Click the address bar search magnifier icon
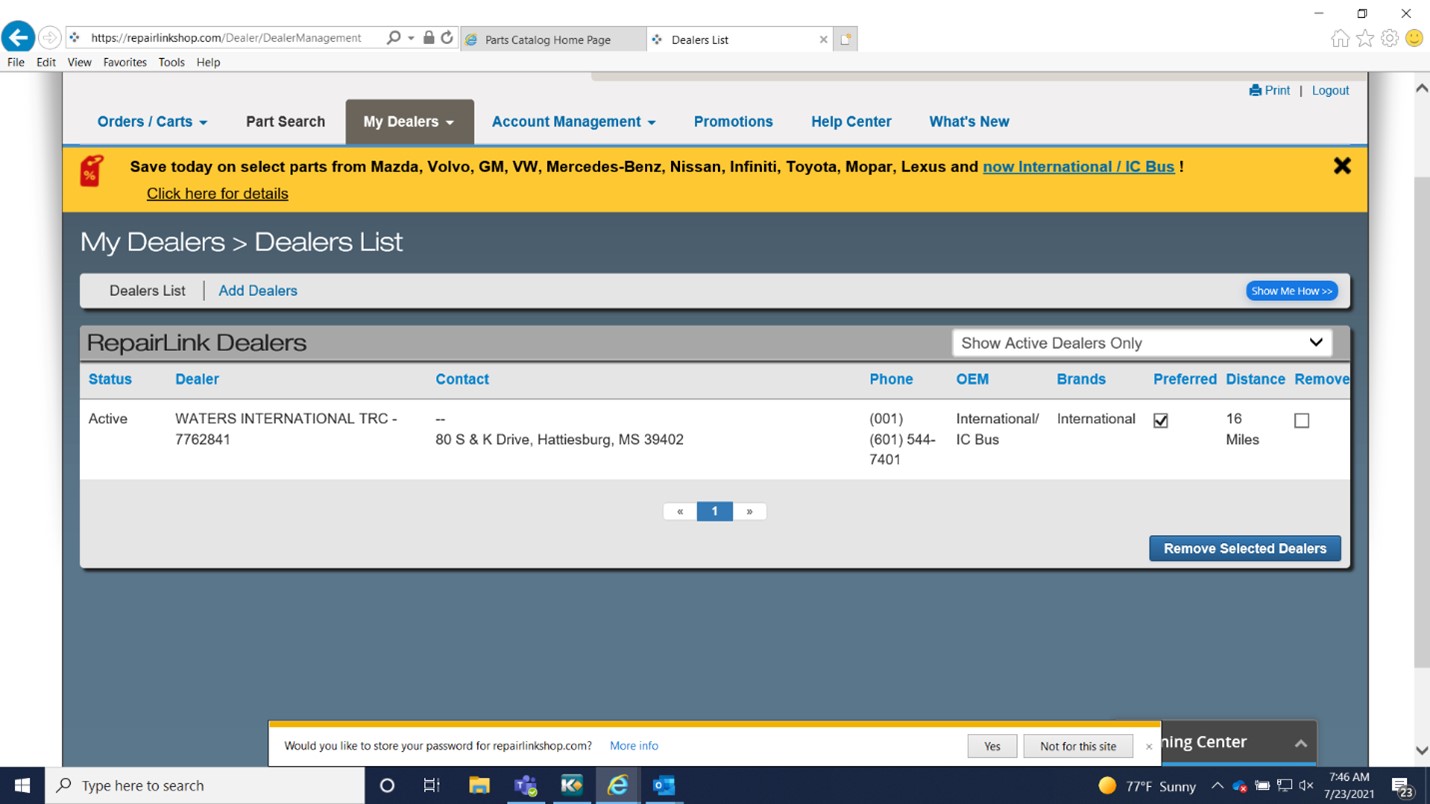The height and width of the screenshot is (804, 1430). click(394, 38)
